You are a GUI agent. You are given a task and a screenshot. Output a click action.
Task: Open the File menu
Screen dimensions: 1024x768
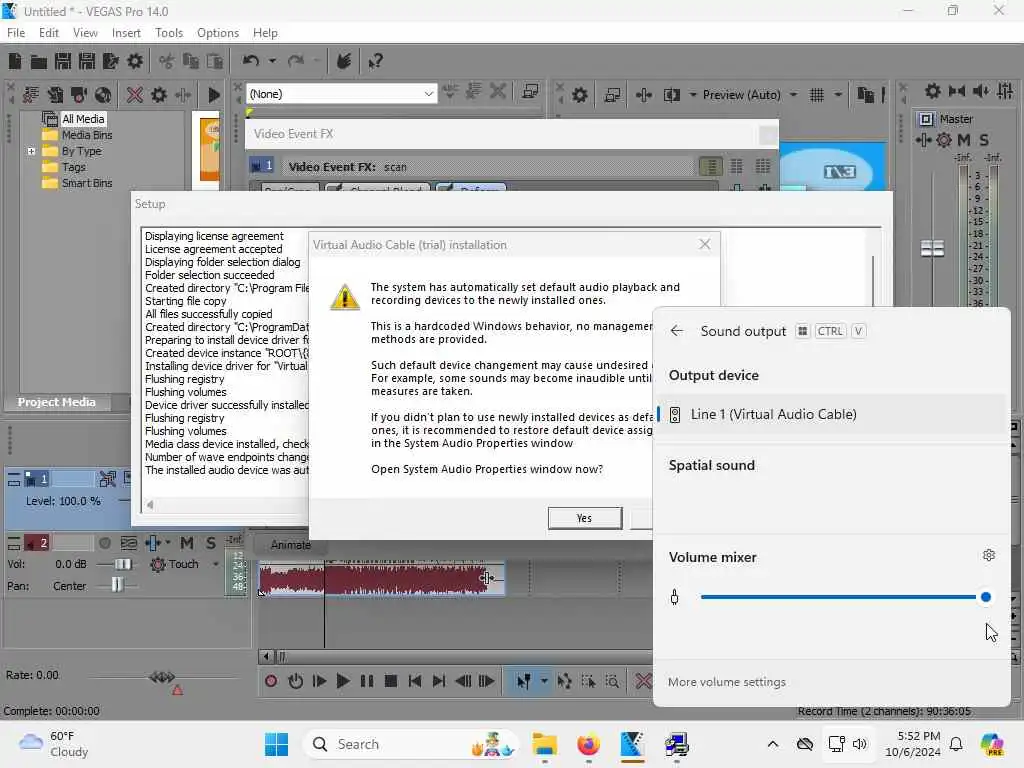16,33
